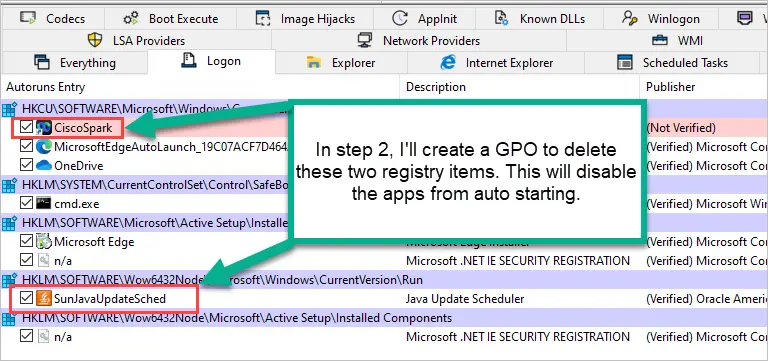The image size is (768, 361).
Task: Click the Microsoft Edge installer icon
Action: click(x=44, y=241)
